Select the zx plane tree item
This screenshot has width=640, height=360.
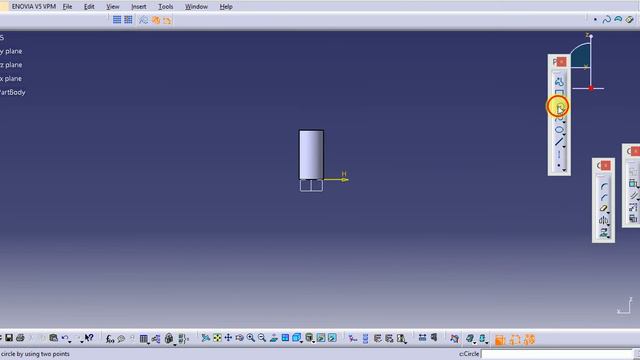point(11,78)
